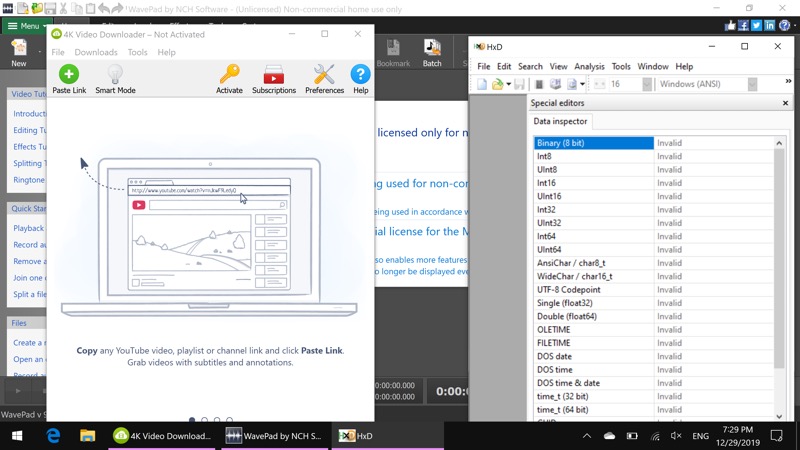Image resolution: width=800 pixels, height=450 pixels.
Task: Click Data inspector vertical scrollbar thumb
Action: pyautogui.click(x=779, y=258)
